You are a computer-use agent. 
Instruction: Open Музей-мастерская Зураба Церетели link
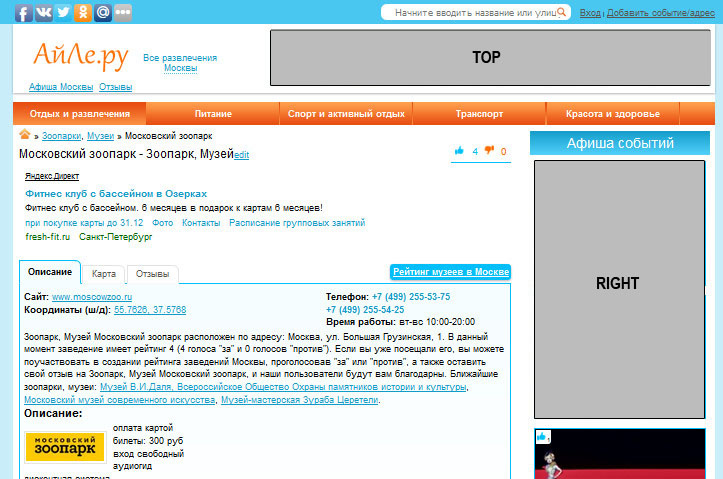click(x=300, y=400)
